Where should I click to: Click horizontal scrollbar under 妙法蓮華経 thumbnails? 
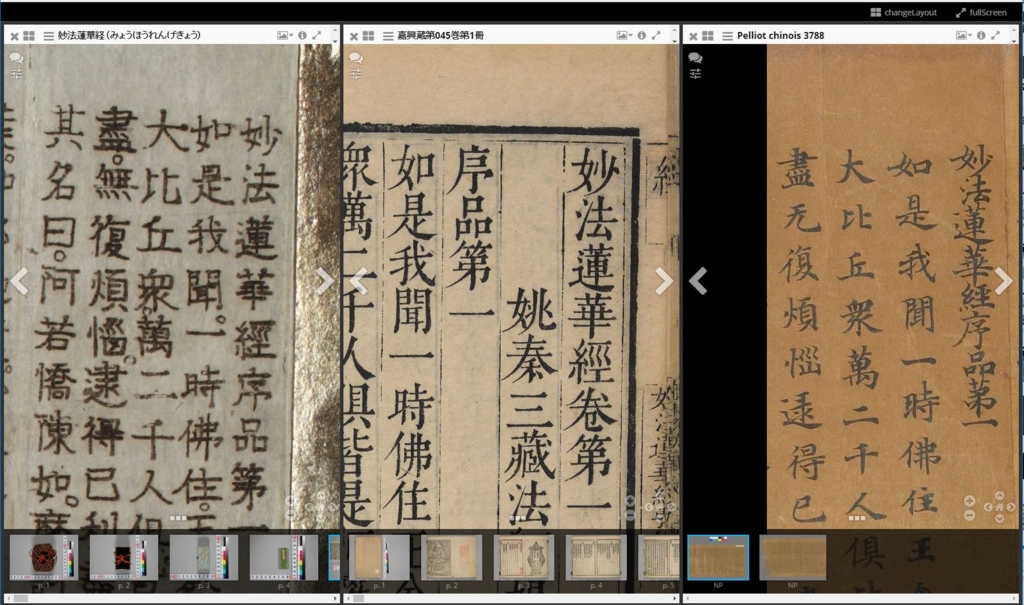[172, 598]
